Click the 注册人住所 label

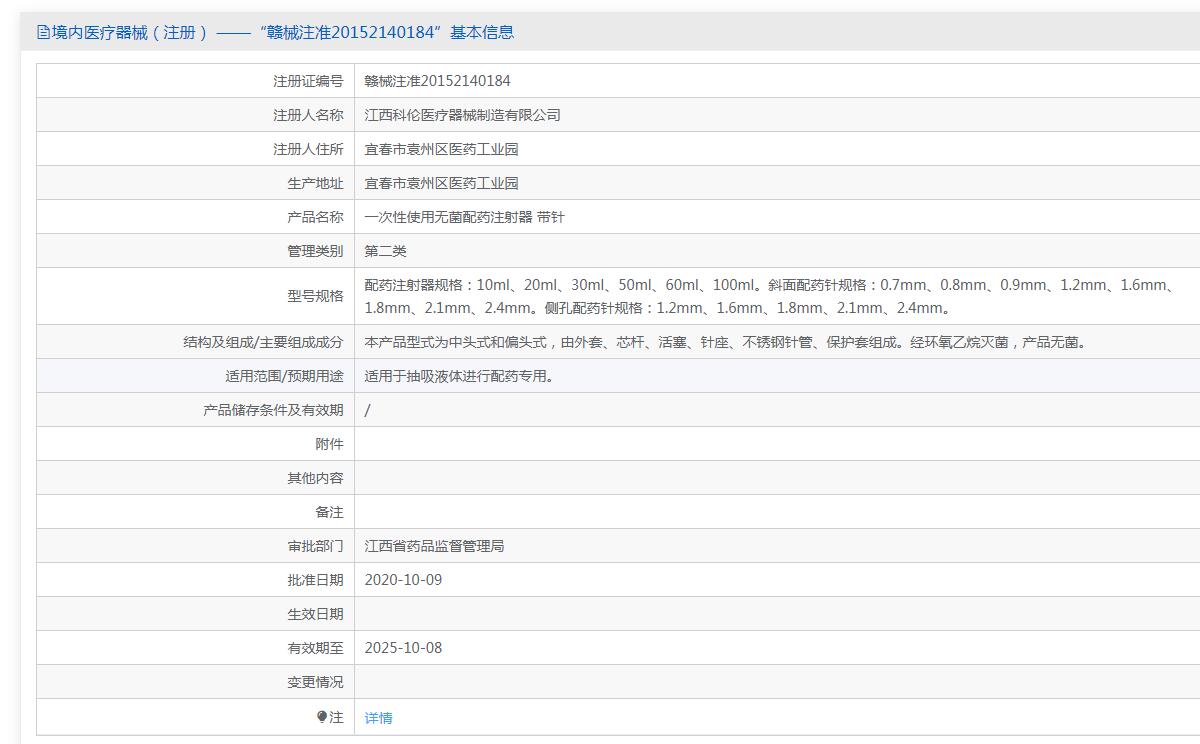tap(308, 149)
